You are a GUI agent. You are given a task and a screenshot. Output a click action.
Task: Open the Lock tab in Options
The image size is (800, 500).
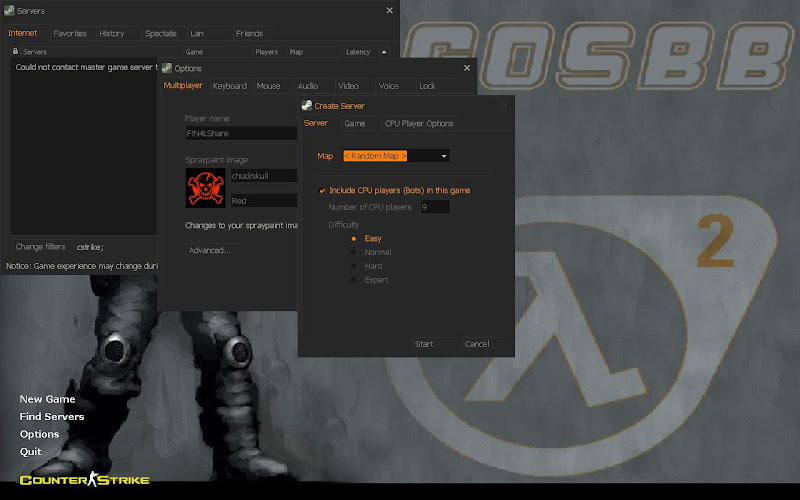click(427, 86)
